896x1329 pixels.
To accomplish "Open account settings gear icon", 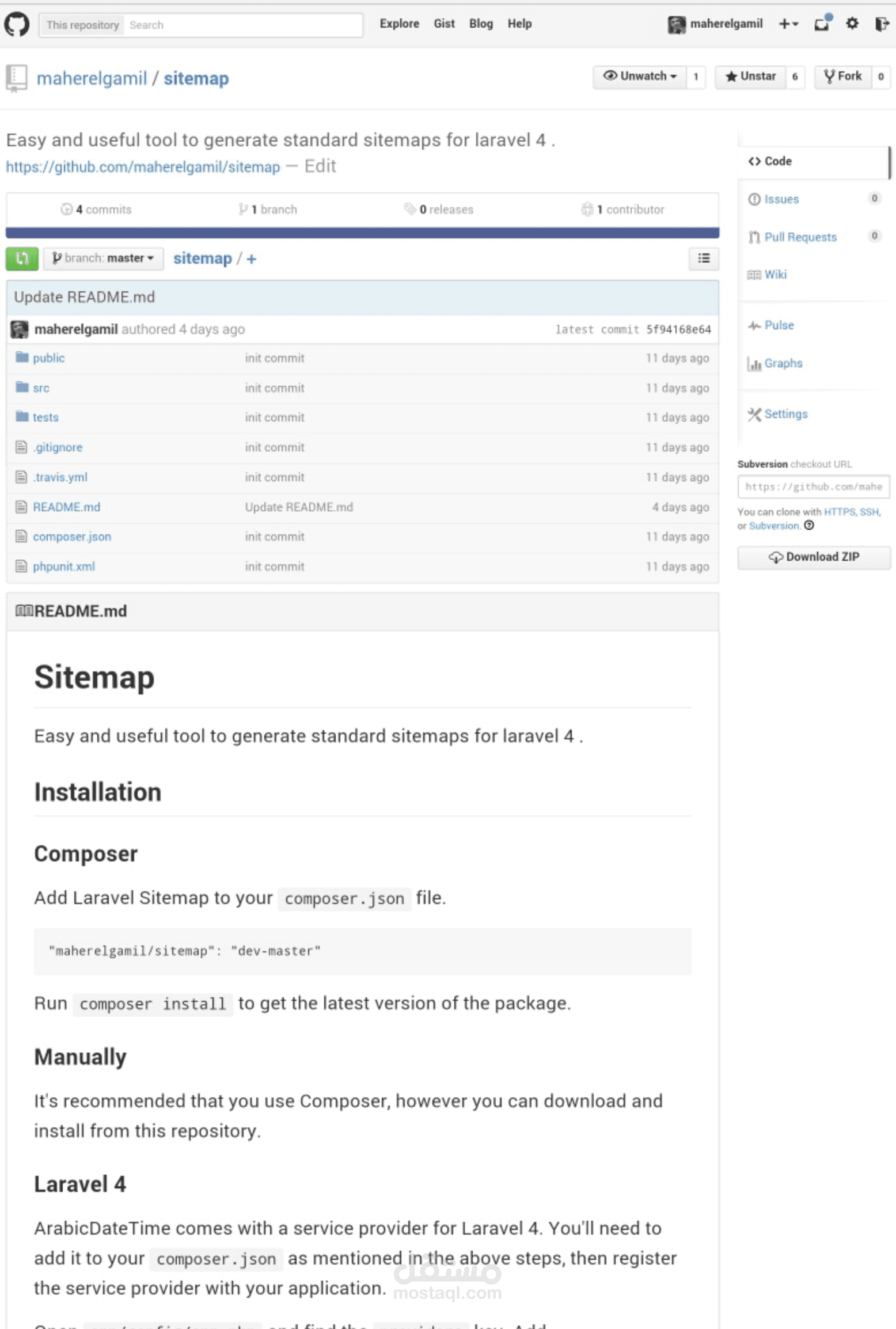I will (x=852, y=24).
